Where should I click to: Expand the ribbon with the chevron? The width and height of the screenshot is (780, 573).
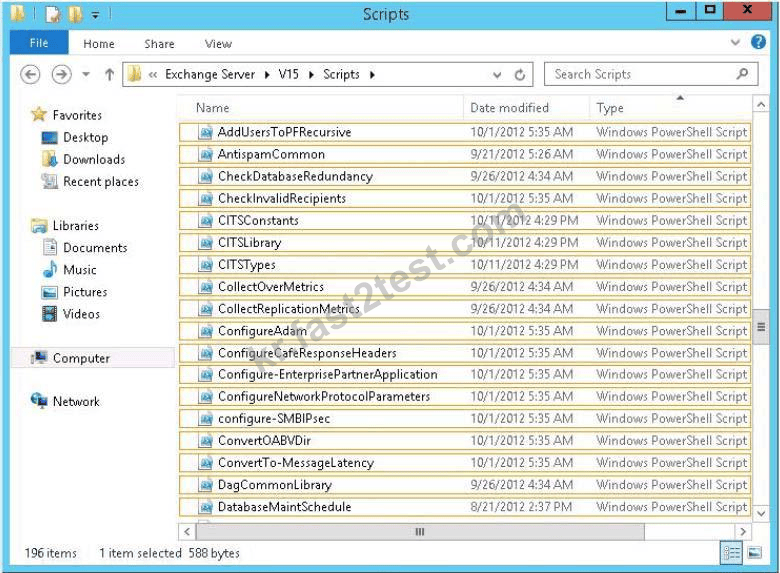(x=735, y=42)
